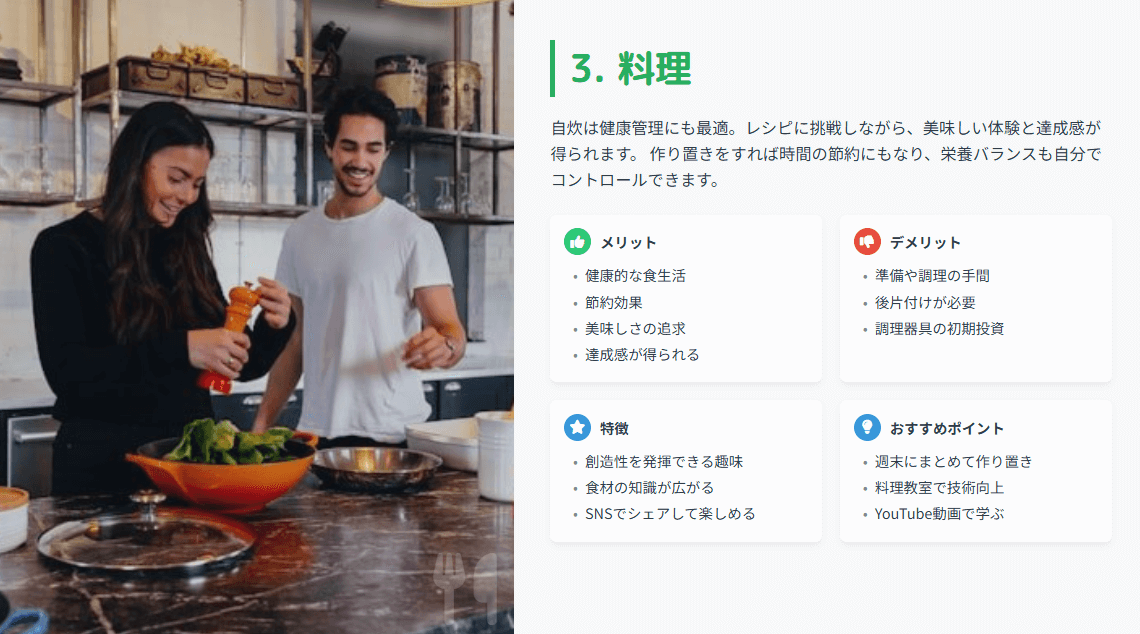The image size is (1140, 634).
Task: Select the bullet '節約効果'
Action: (614, 302)
